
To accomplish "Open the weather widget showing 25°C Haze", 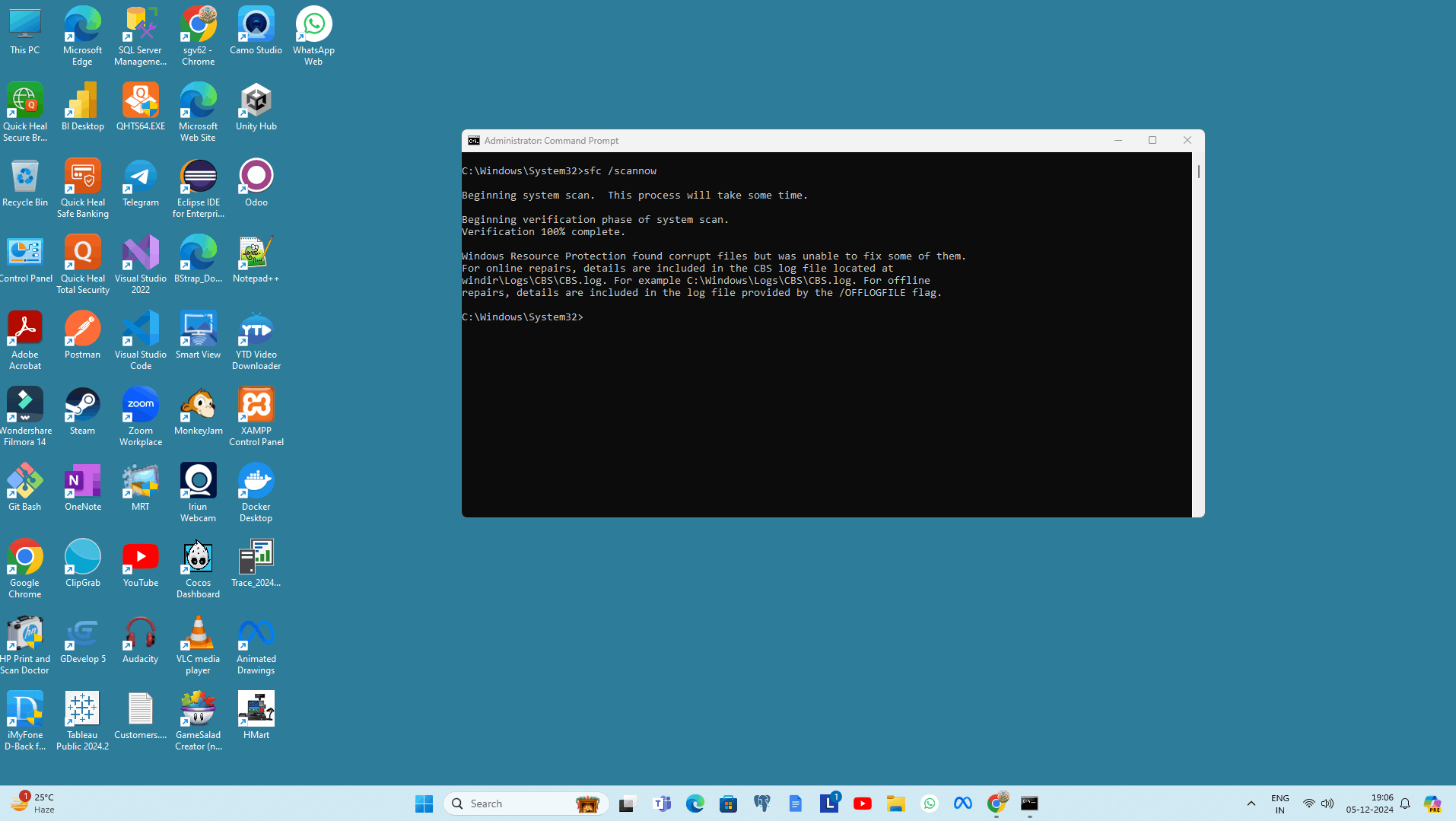I will click(32, 803).
